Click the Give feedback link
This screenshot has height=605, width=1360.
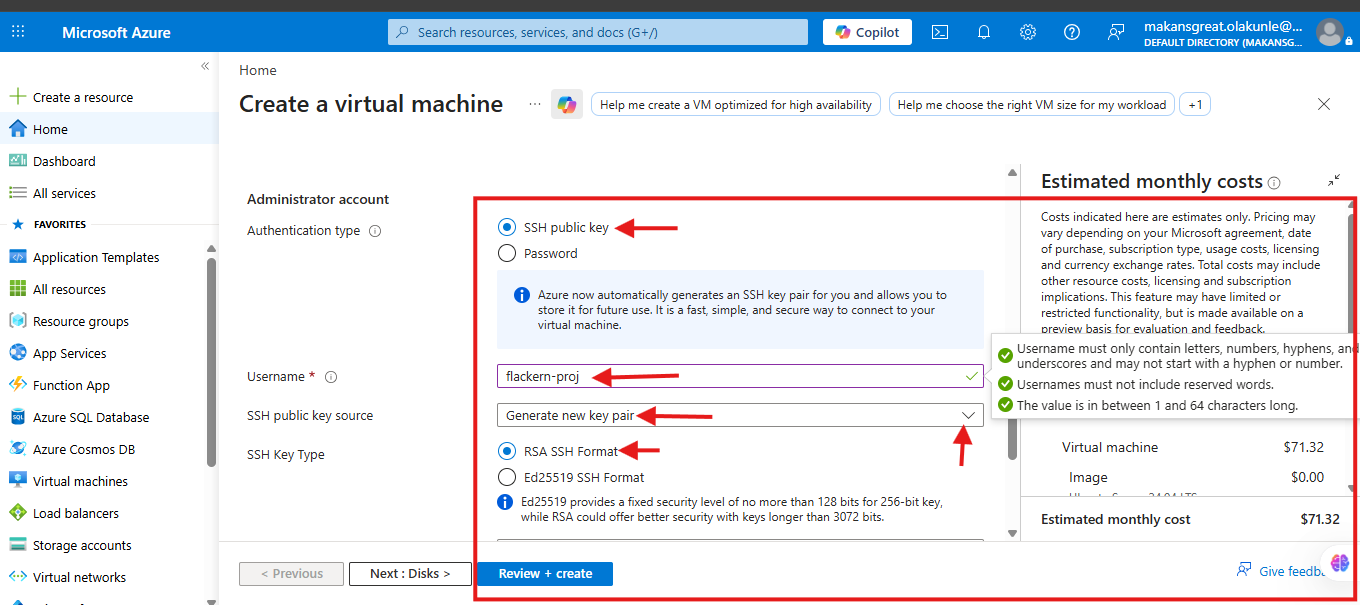(x=1281, y=571)
